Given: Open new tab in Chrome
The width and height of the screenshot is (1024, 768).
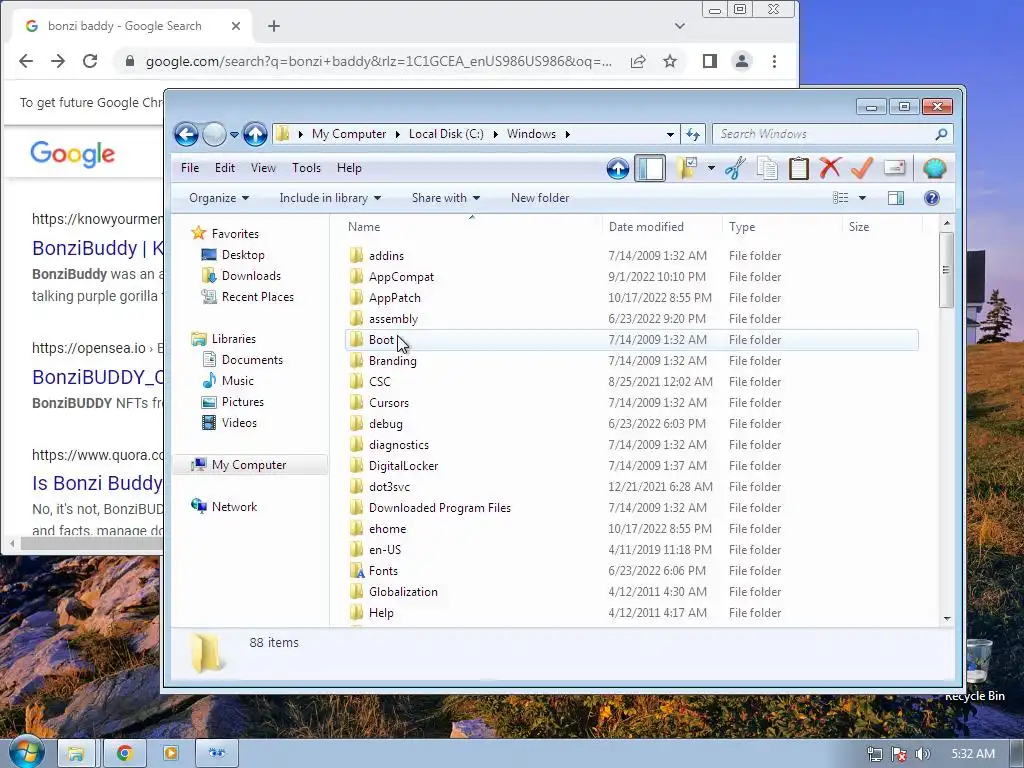Looking at the screenshot, I should pyautogui.click(x=274, y=26).
